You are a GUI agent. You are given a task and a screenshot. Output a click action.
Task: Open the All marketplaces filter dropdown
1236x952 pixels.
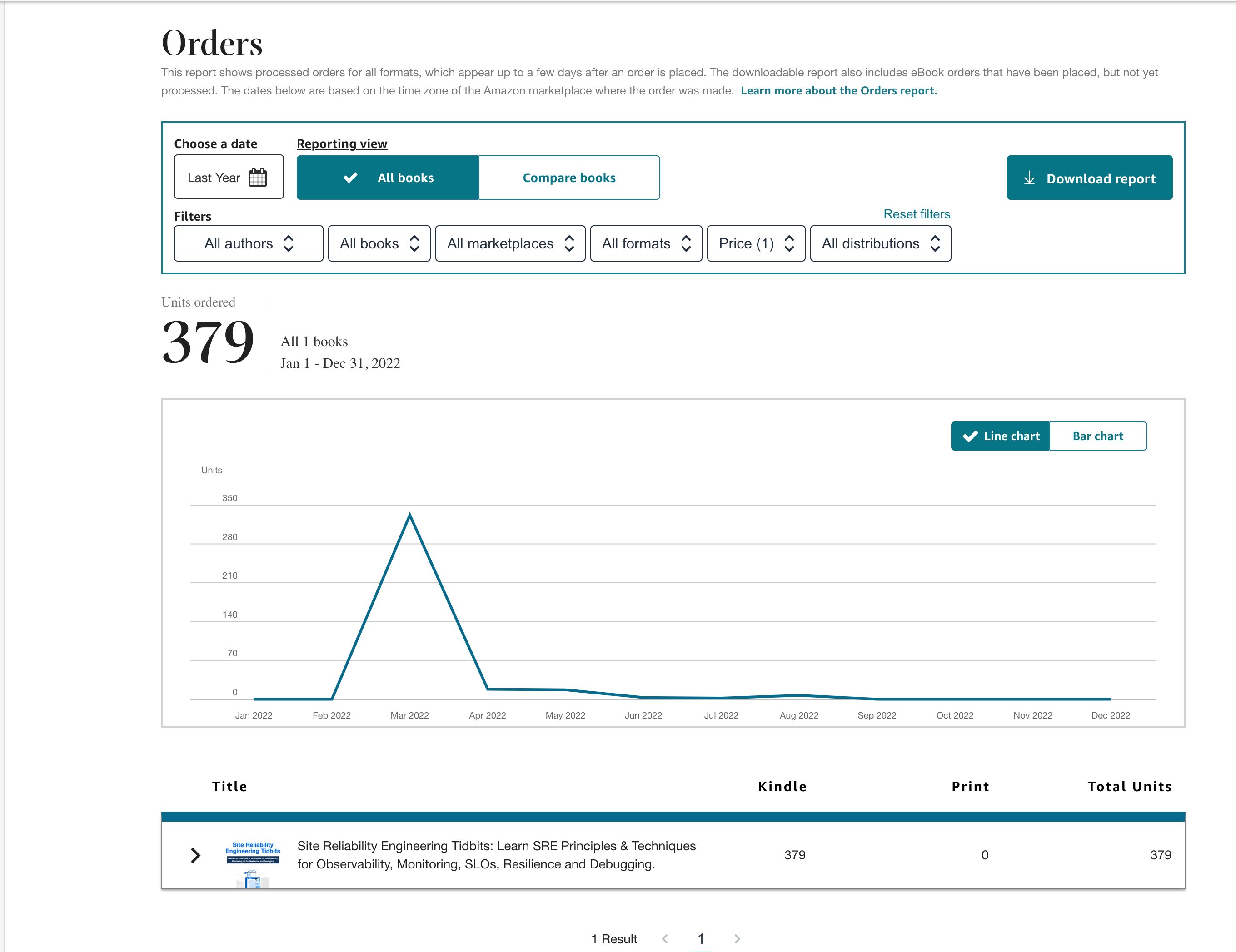[x=510, y=243]
